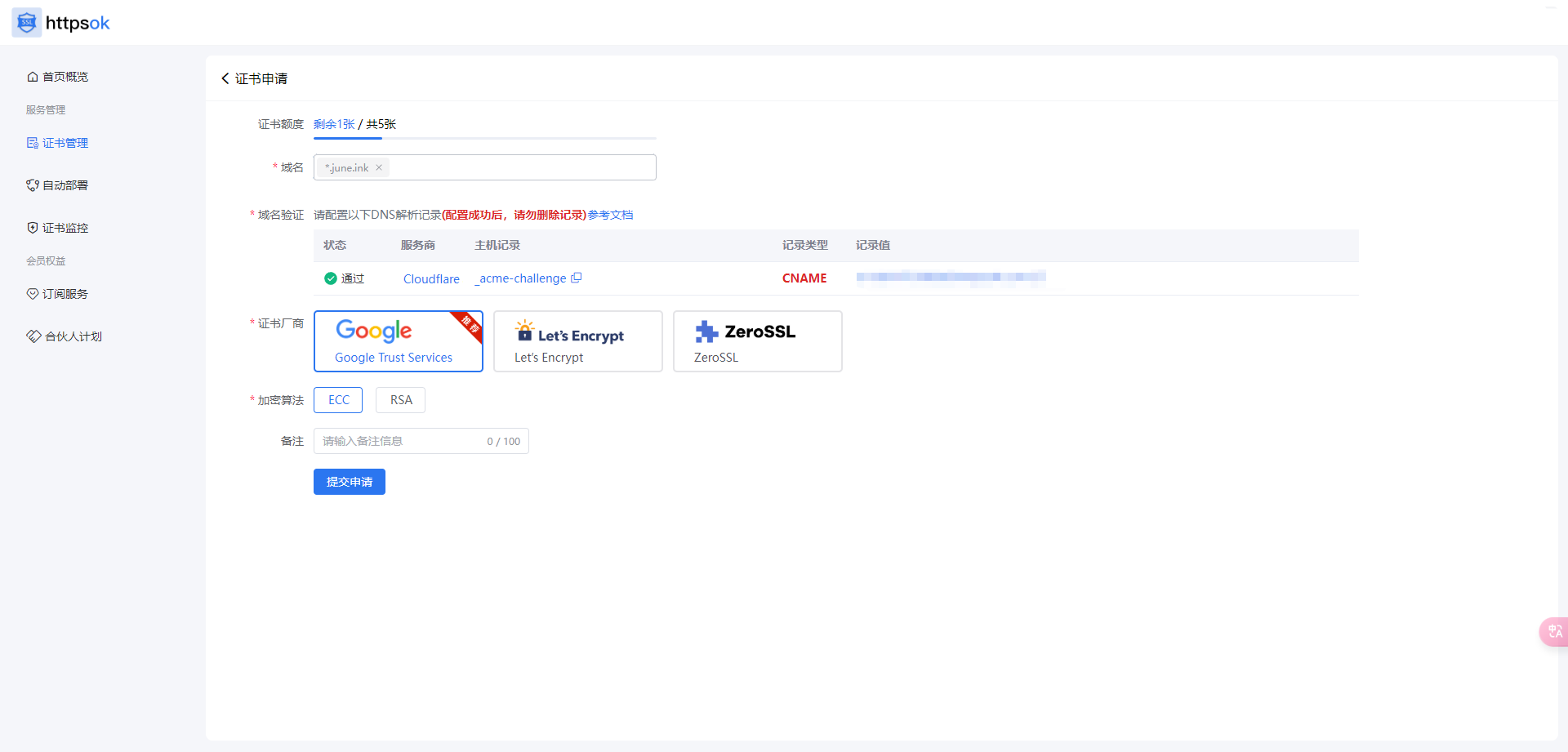Open 订阅服务 in the sidebar
This screenshot has width=1568, height=752.
tap(57, 294)
